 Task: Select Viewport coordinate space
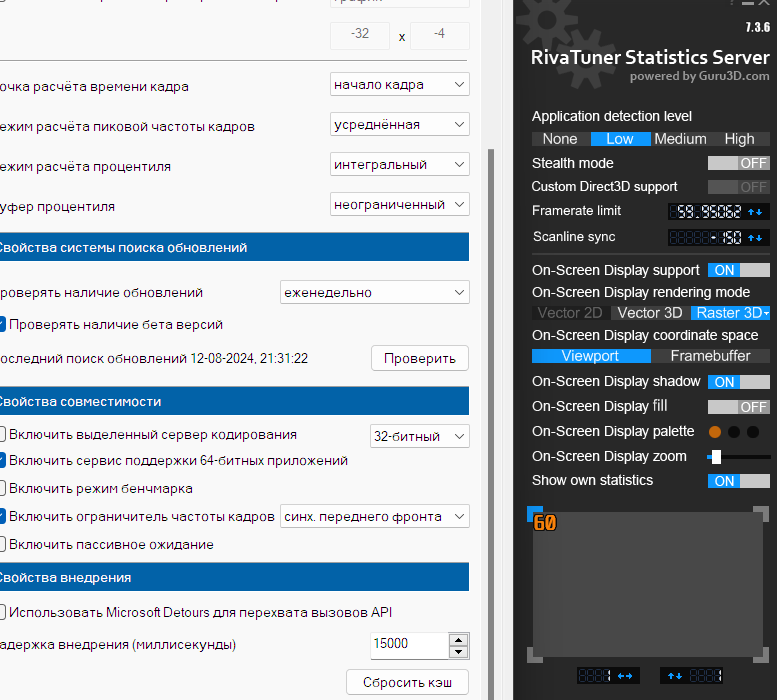click(x=591, y=356)
